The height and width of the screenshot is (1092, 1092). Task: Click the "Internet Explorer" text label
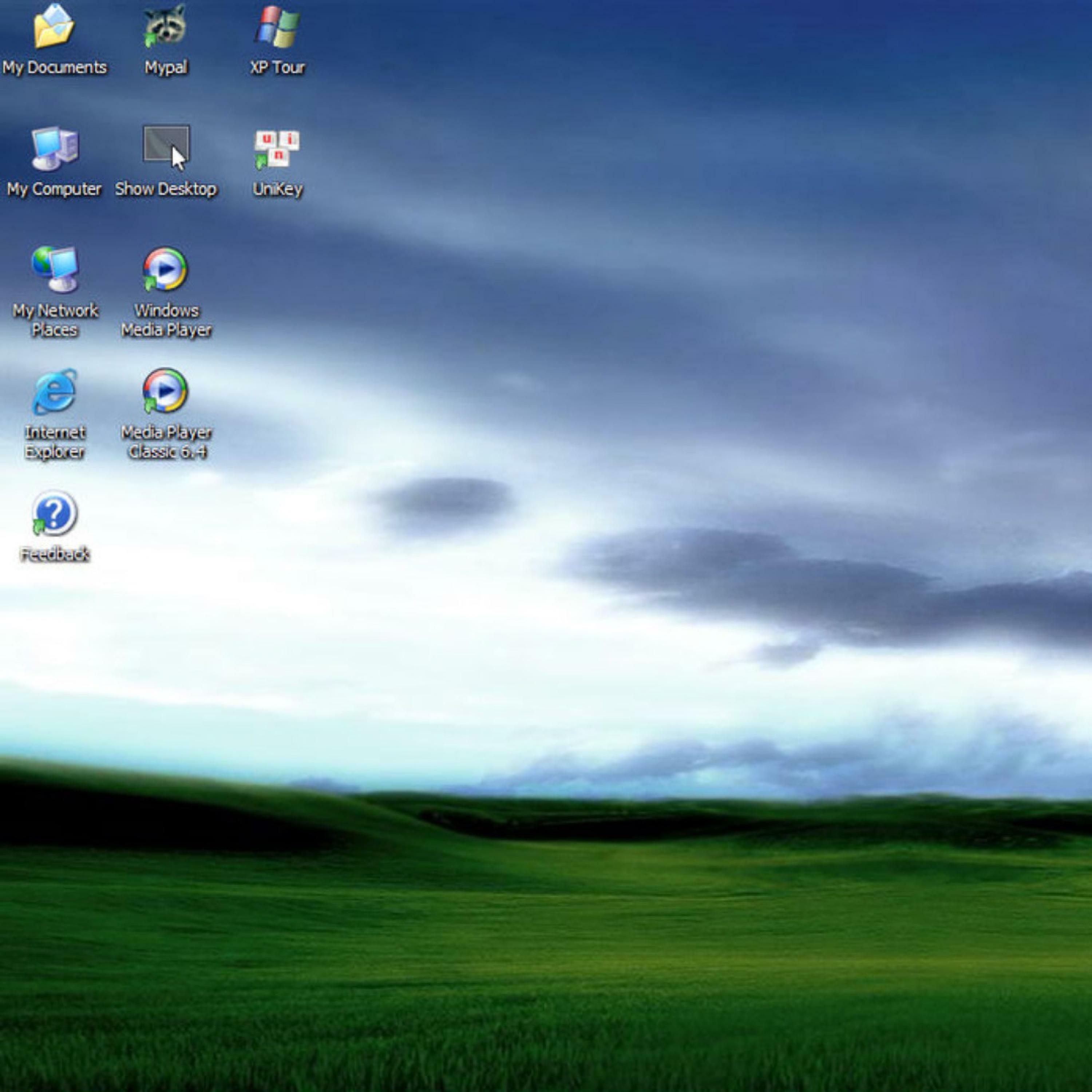(x=55, y=442)
